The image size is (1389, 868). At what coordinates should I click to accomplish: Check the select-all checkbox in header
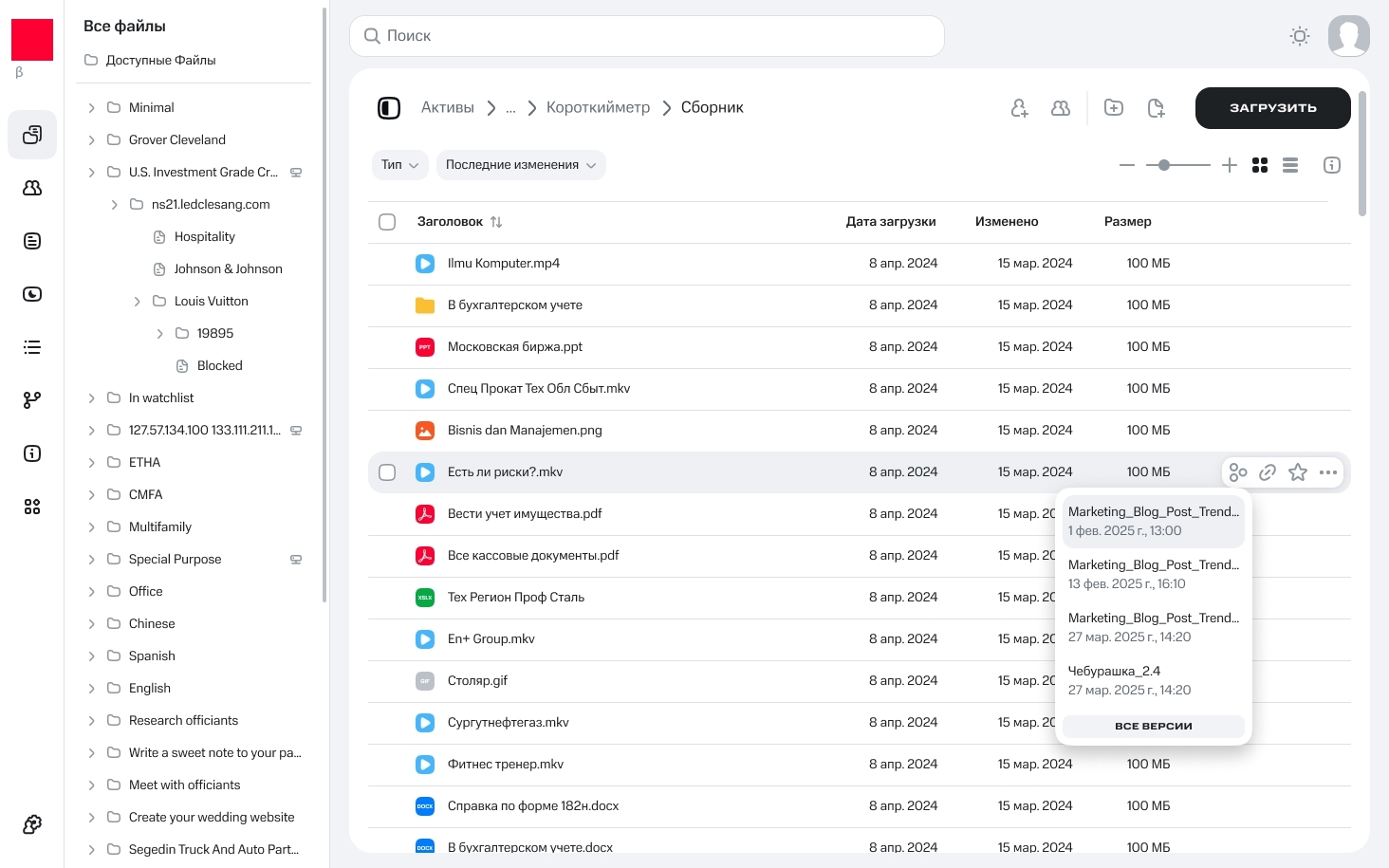tap(387, 222)
